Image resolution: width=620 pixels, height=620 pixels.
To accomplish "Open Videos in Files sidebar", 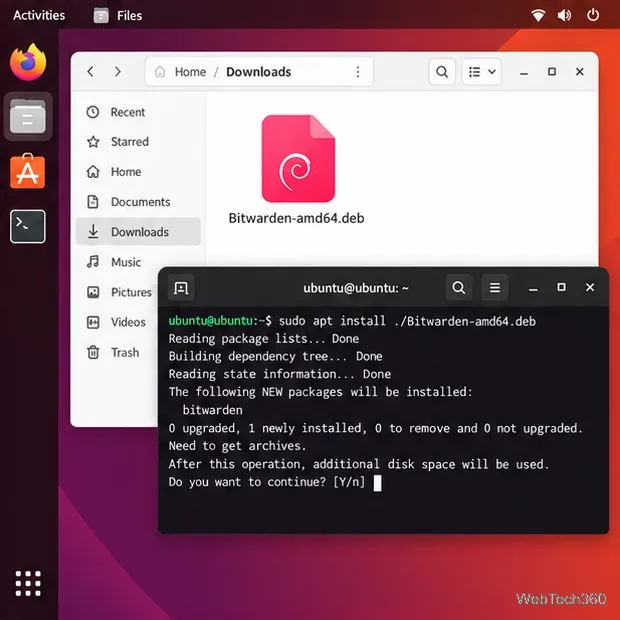I will [x=117, y=322].
